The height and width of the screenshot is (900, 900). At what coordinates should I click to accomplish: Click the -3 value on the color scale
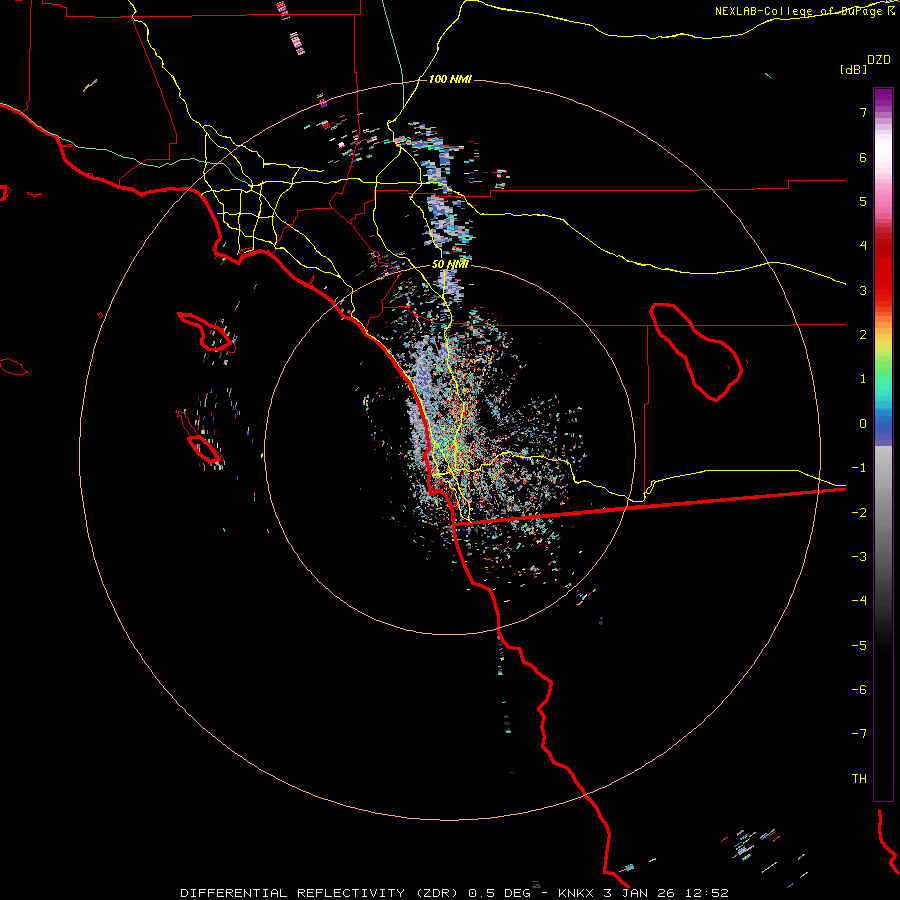tap(859, 557)
